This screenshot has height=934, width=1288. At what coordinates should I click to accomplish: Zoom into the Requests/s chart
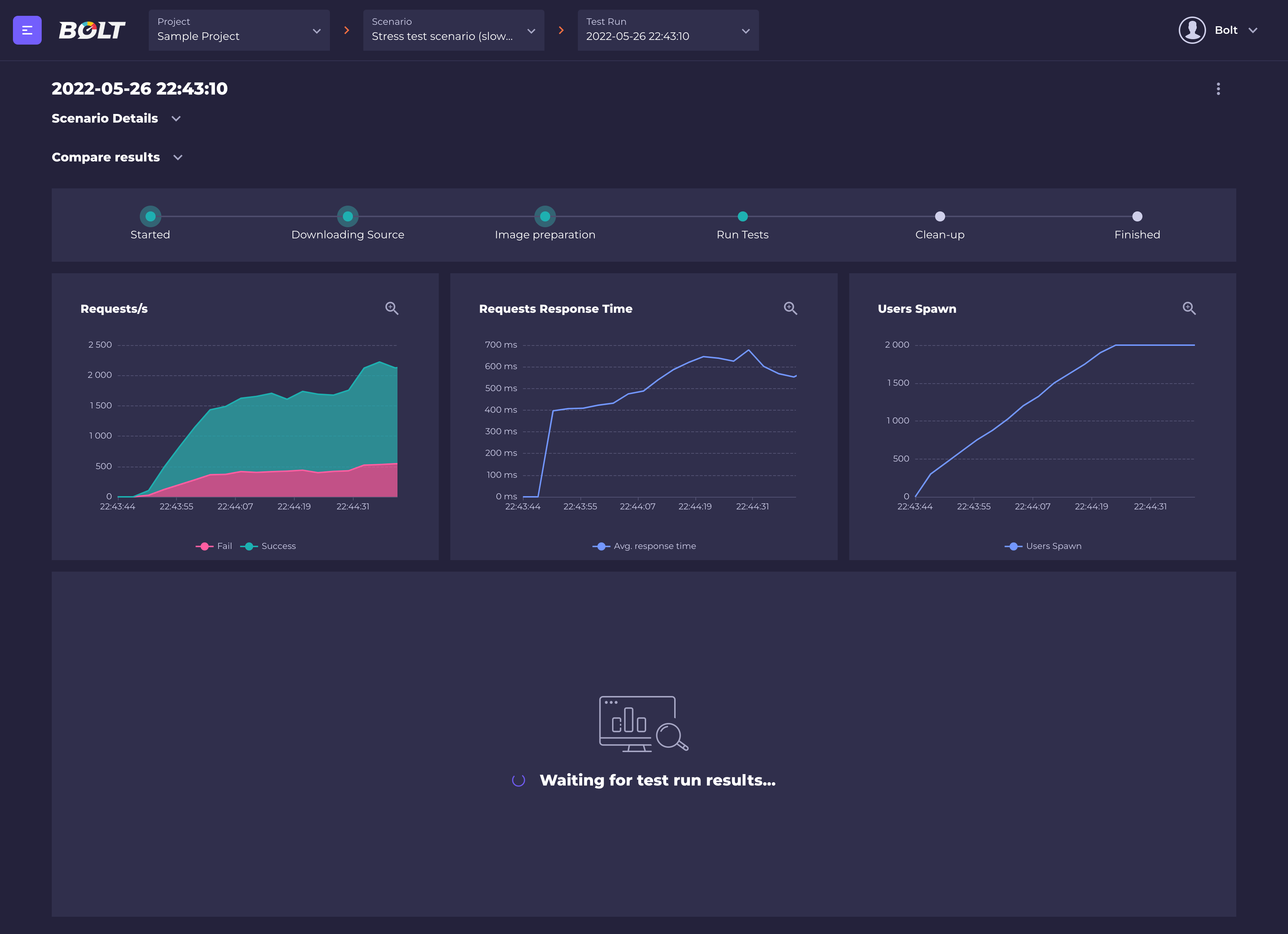[391, 308]
